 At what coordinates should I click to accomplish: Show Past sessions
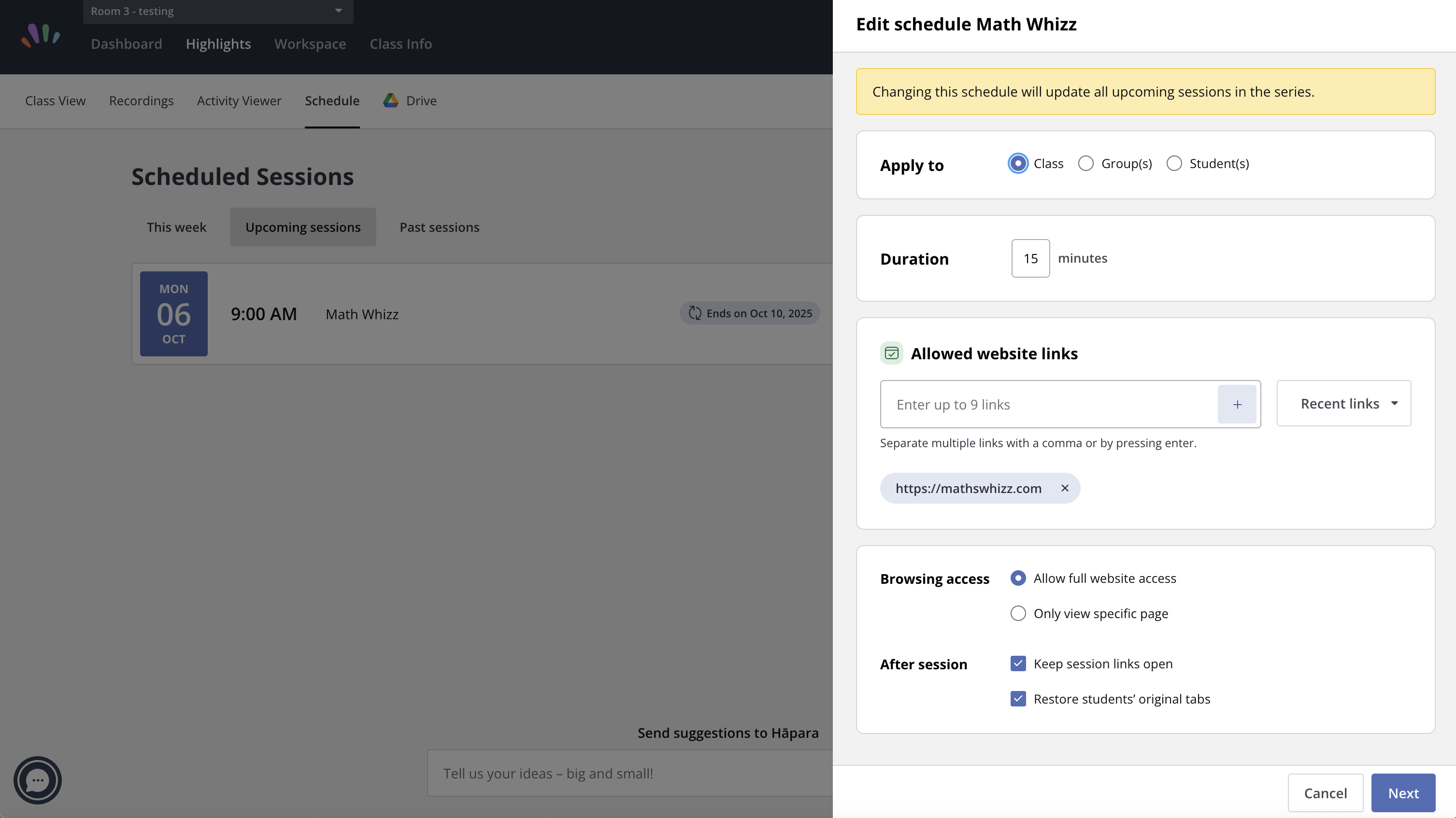tap(439, 227)
